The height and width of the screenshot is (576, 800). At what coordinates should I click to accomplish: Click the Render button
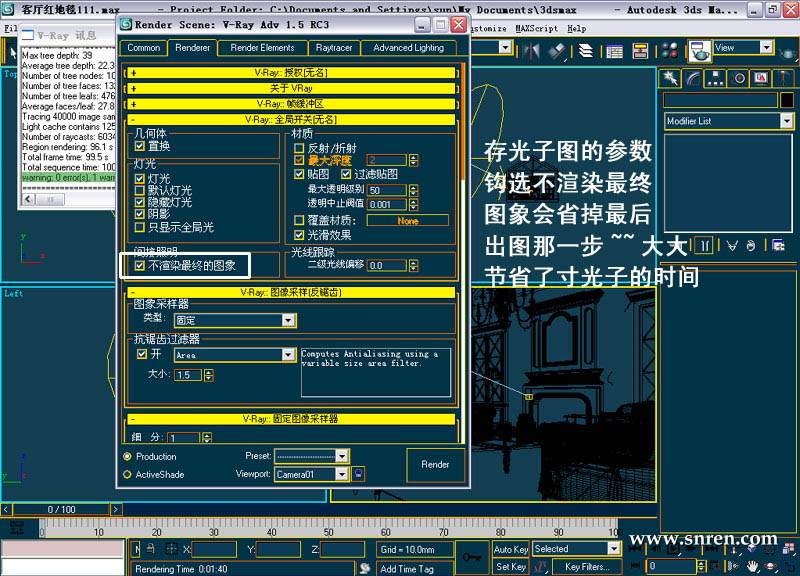coord(435,465)
